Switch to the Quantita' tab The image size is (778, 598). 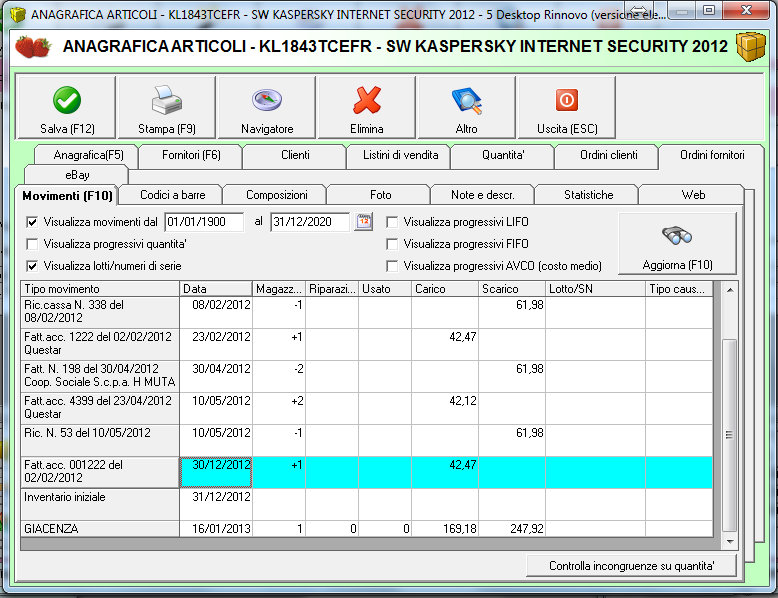(503, 155)
